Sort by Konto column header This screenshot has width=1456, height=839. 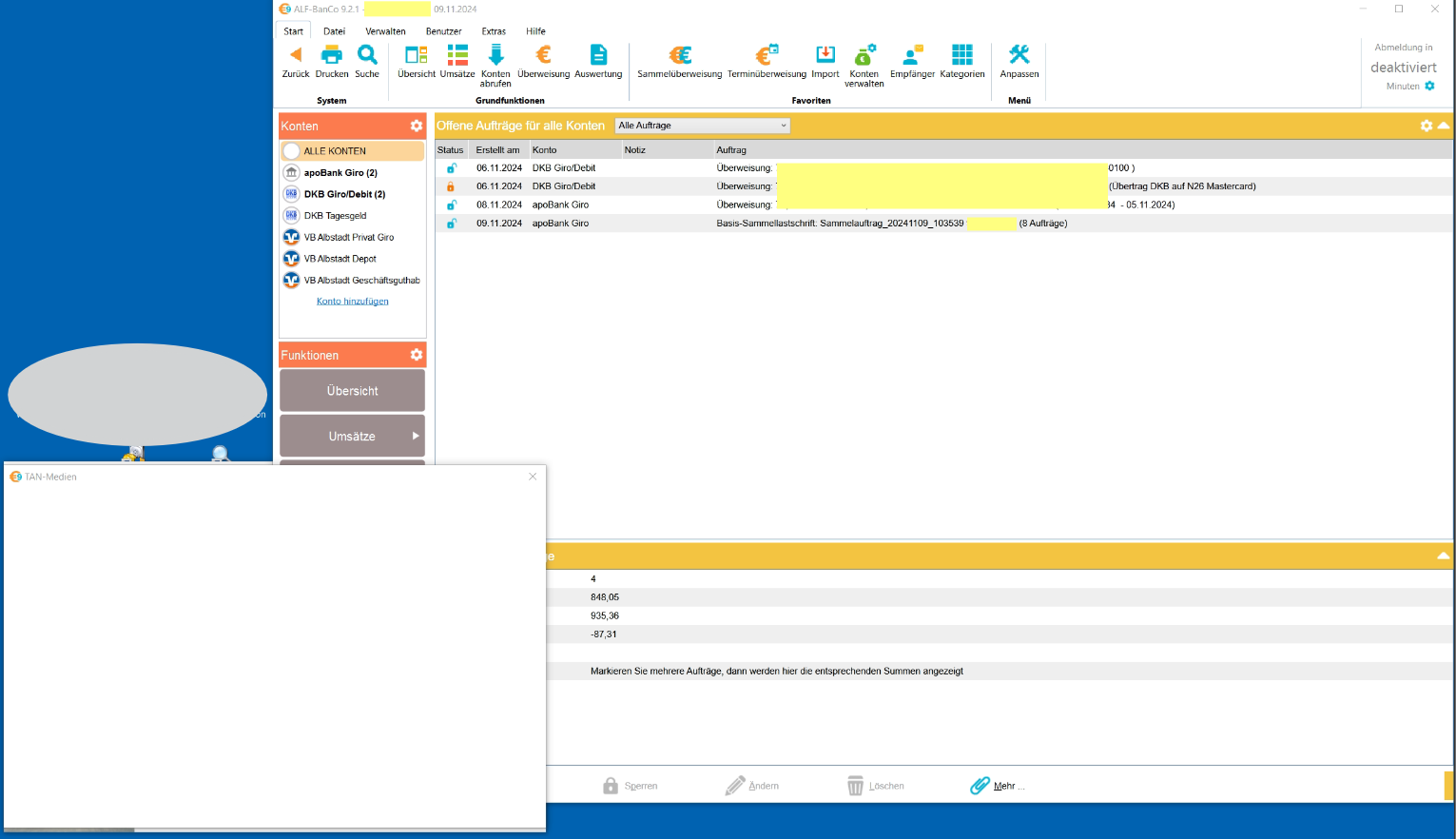pyautogui.click(x=573, y=149)
